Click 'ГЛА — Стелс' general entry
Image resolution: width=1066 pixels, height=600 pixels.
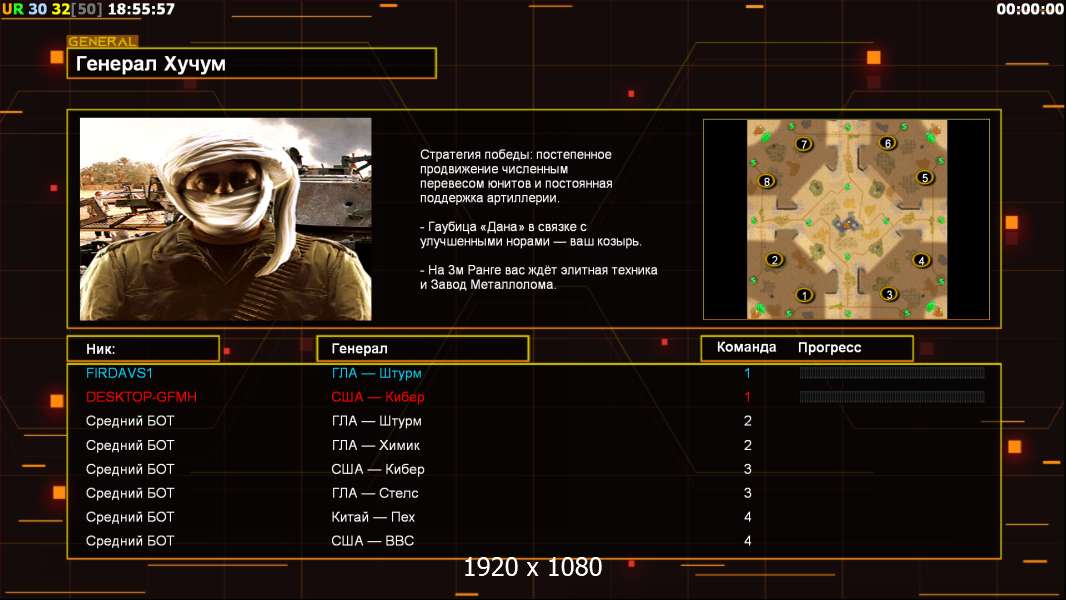(375, 493)
